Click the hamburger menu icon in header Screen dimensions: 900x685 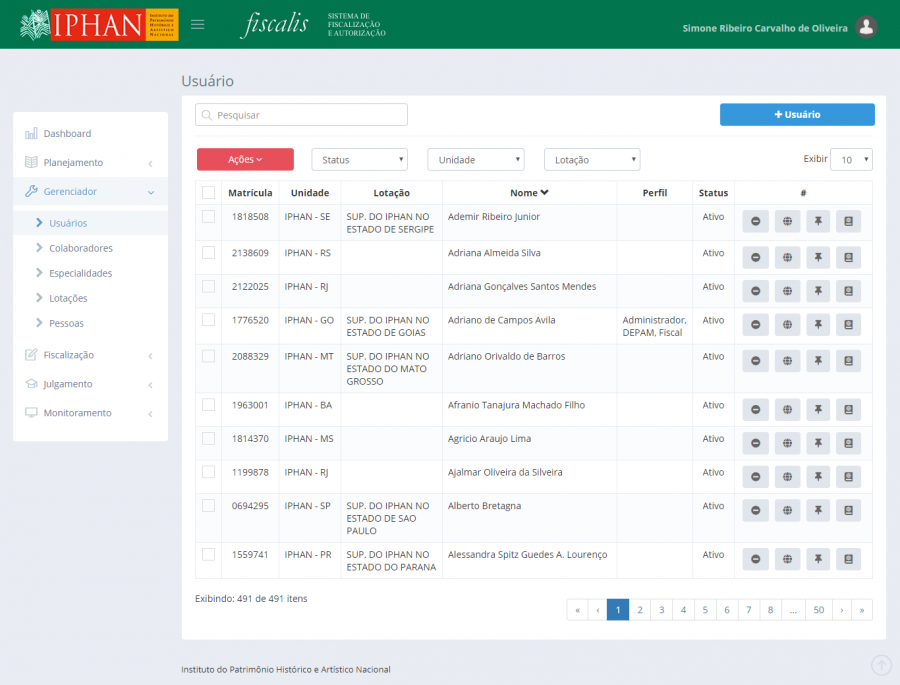coord(197,24)
